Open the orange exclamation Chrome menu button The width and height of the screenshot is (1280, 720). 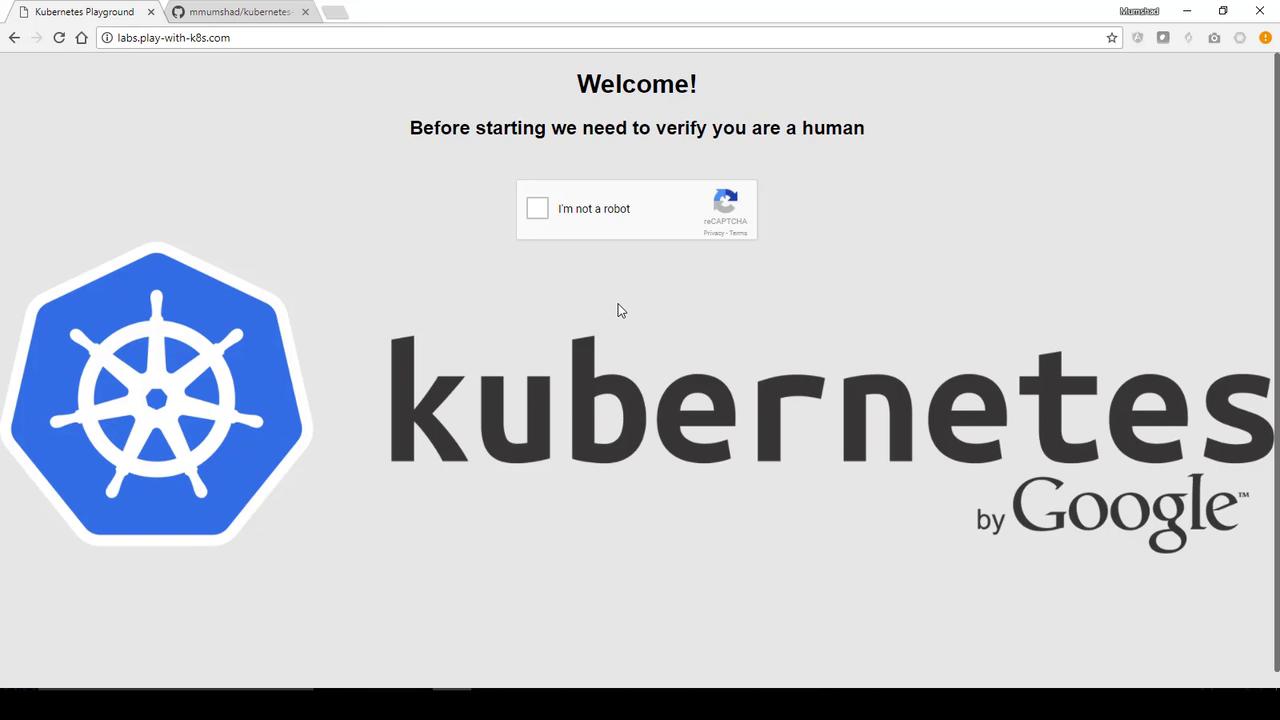[1265, 38]
